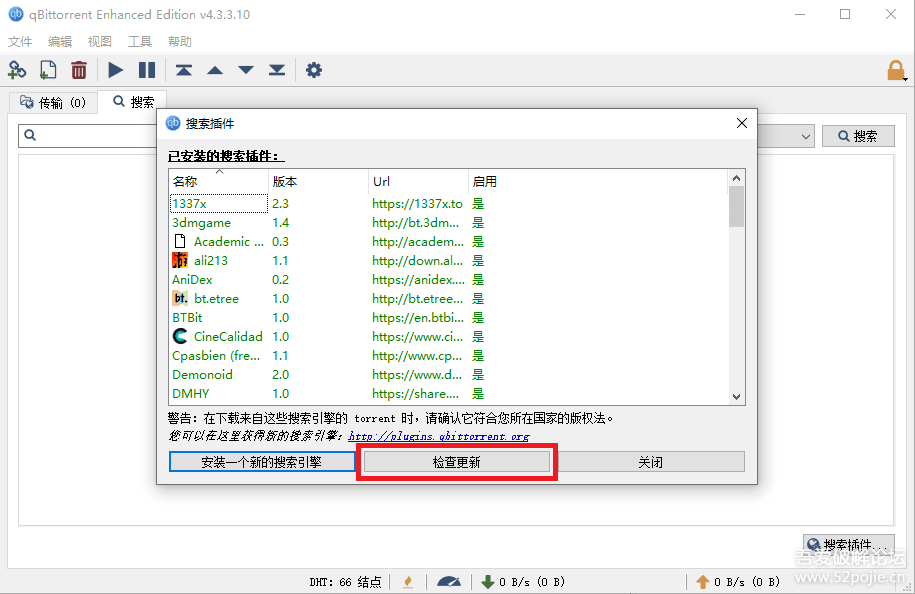Click the green download speed arrow icon

pos(488,582)
